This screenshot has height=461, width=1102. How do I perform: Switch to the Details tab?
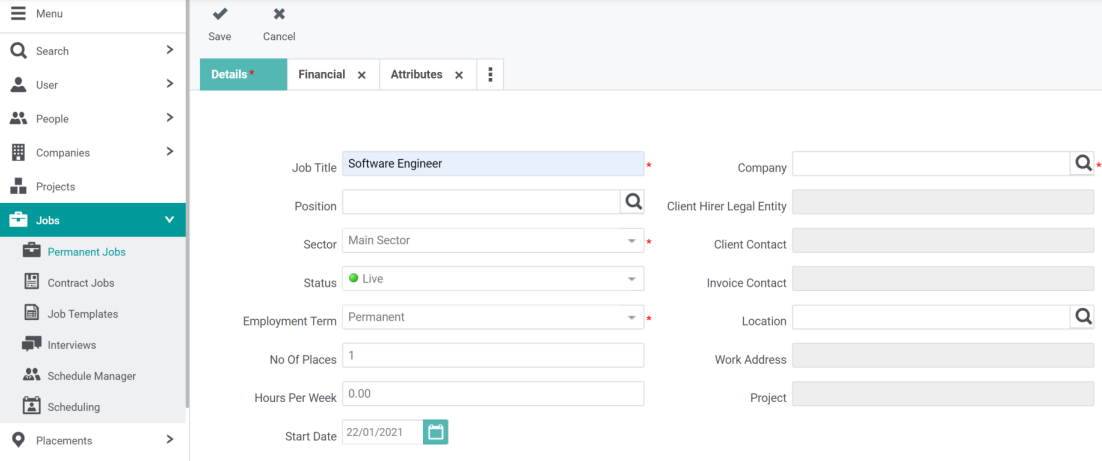pos(244,74)
